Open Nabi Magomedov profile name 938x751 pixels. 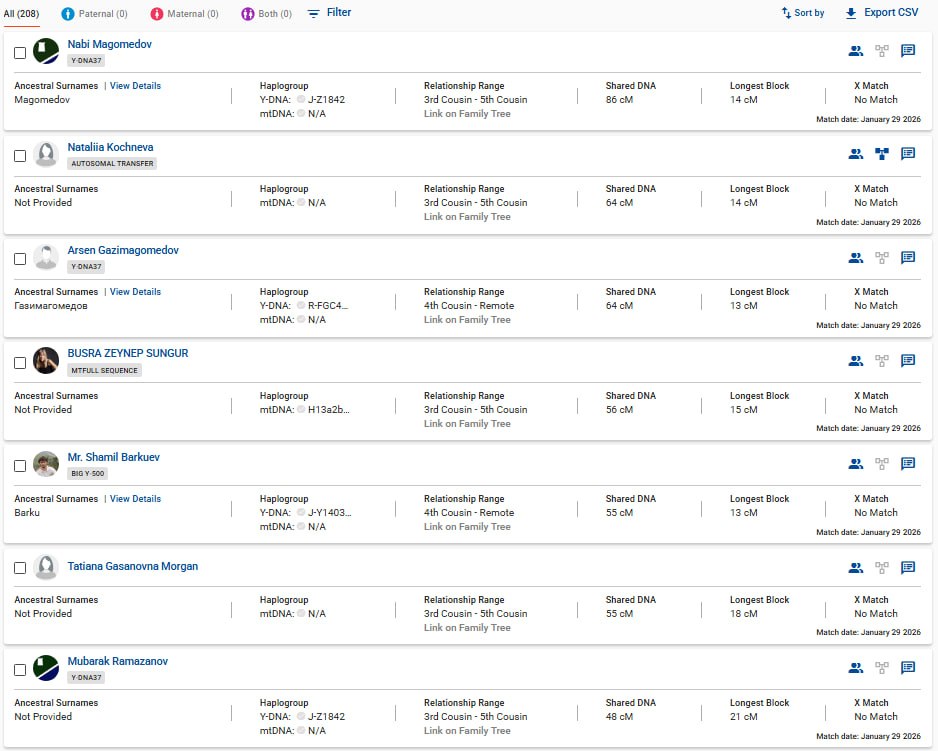(109, 44)
